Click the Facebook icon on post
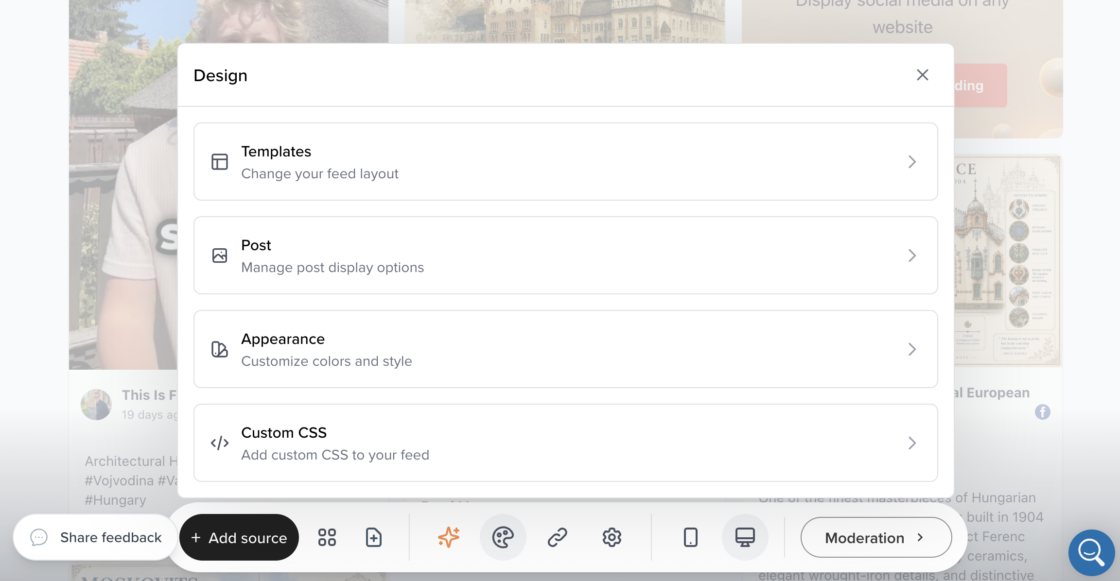Screen dimensions: 1120x581 (x=1042, y=412)
